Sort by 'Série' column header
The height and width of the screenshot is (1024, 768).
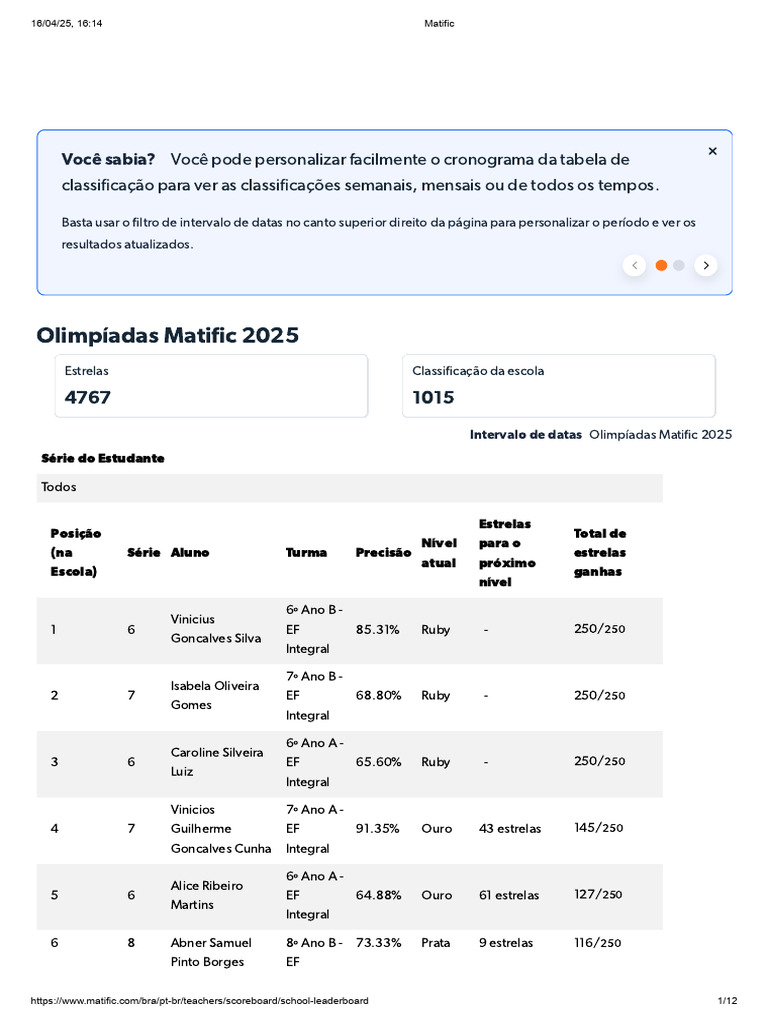(x=144, y=552)
